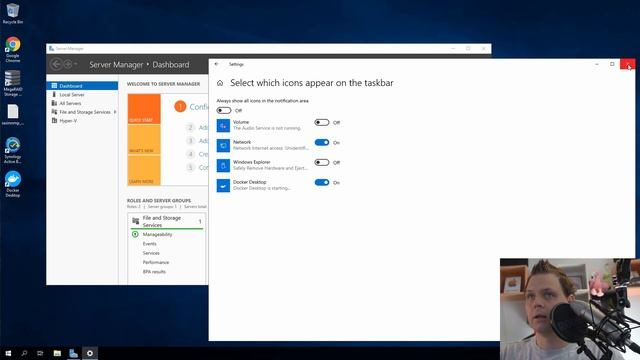Open BPA results link

pyautogui.click(x=154, y=272)
